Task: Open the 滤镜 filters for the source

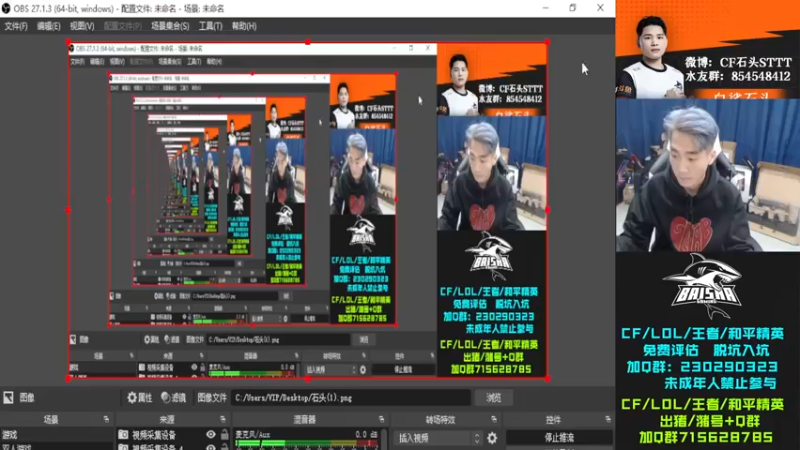Action: [173, 397]
